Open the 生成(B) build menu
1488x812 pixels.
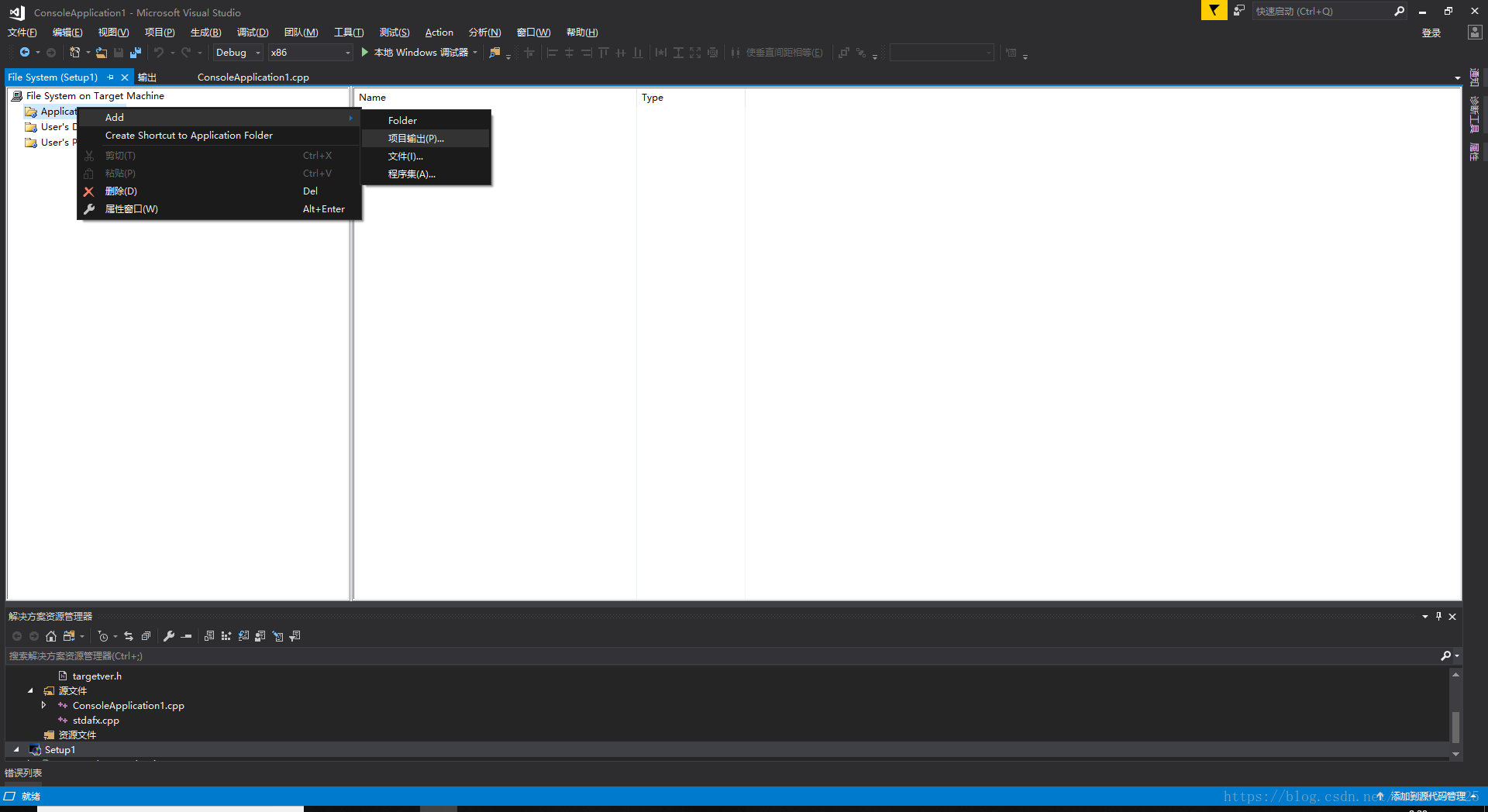click(205, 33)
